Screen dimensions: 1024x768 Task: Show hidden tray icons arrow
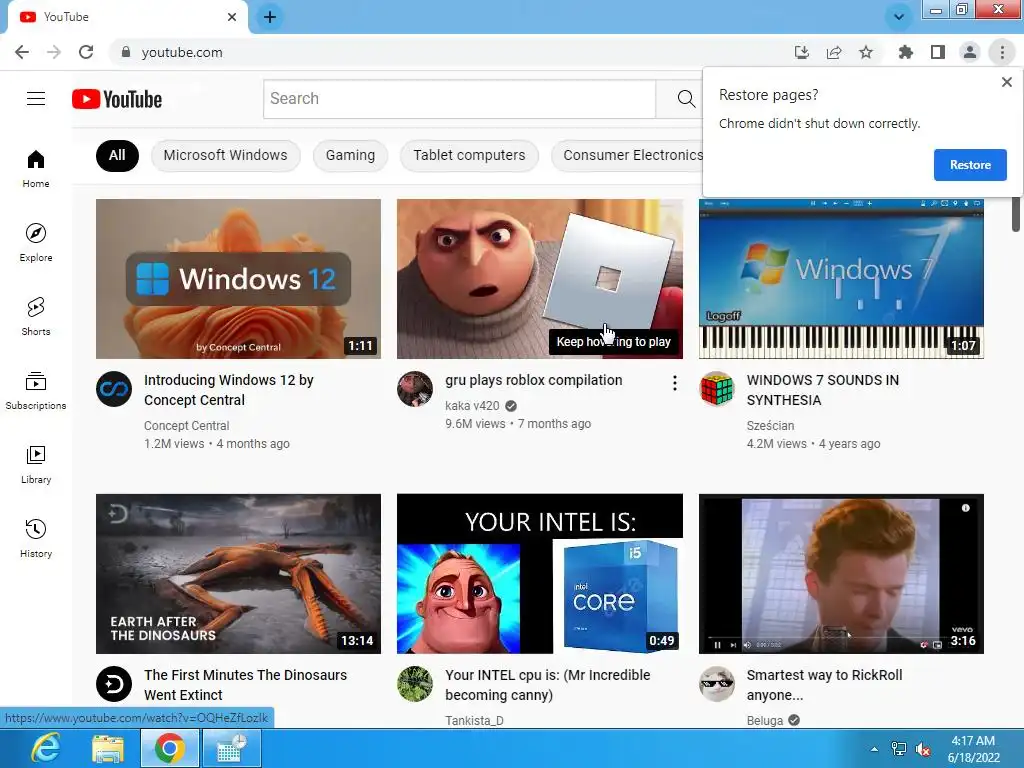(x=874, y=749)
